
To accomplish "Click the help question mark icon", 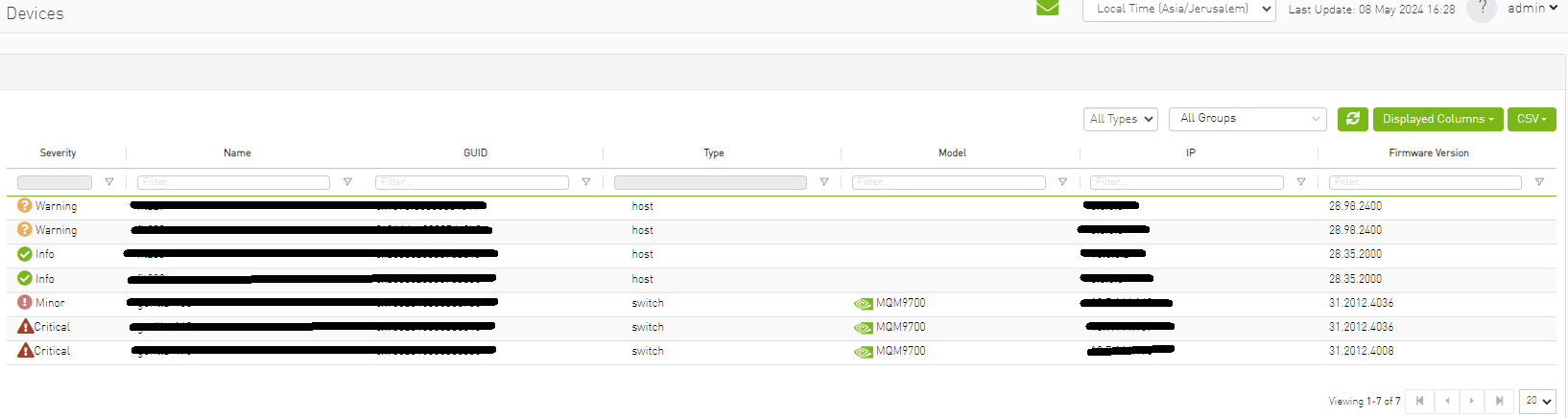I will point(1482,9).
